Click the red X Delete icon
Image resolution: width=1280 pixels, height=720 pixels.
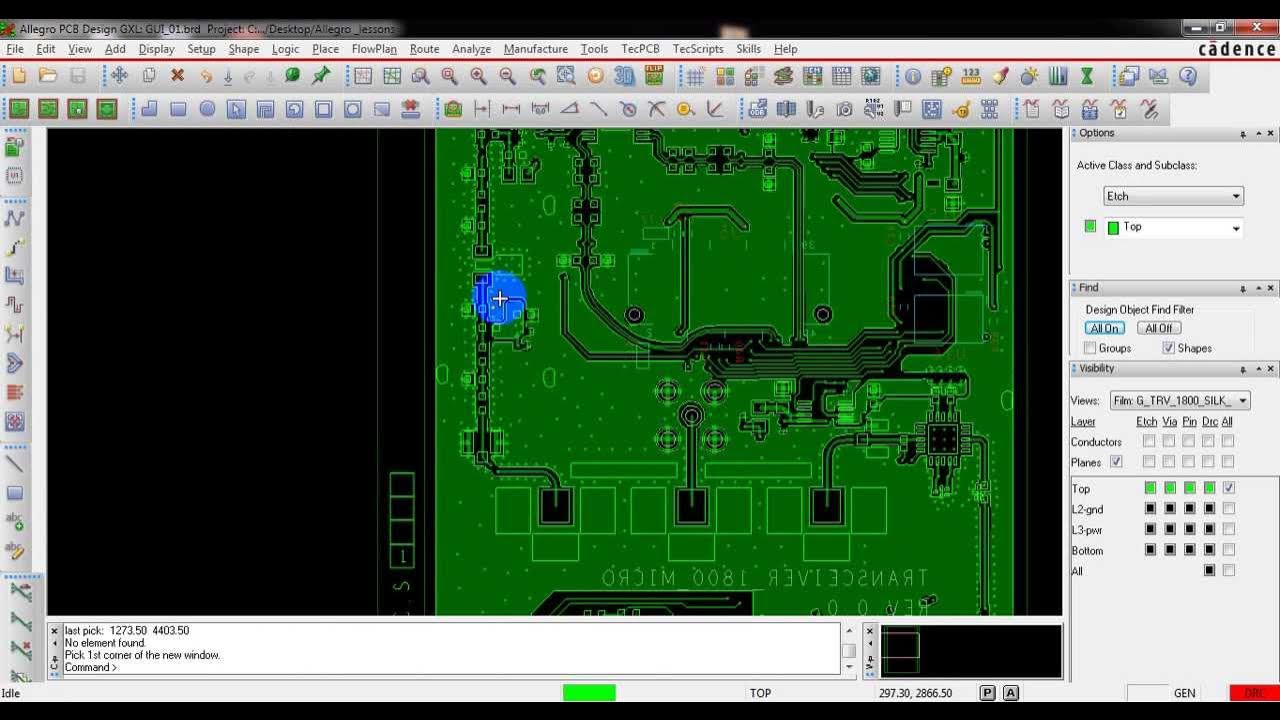pos(177,76)
